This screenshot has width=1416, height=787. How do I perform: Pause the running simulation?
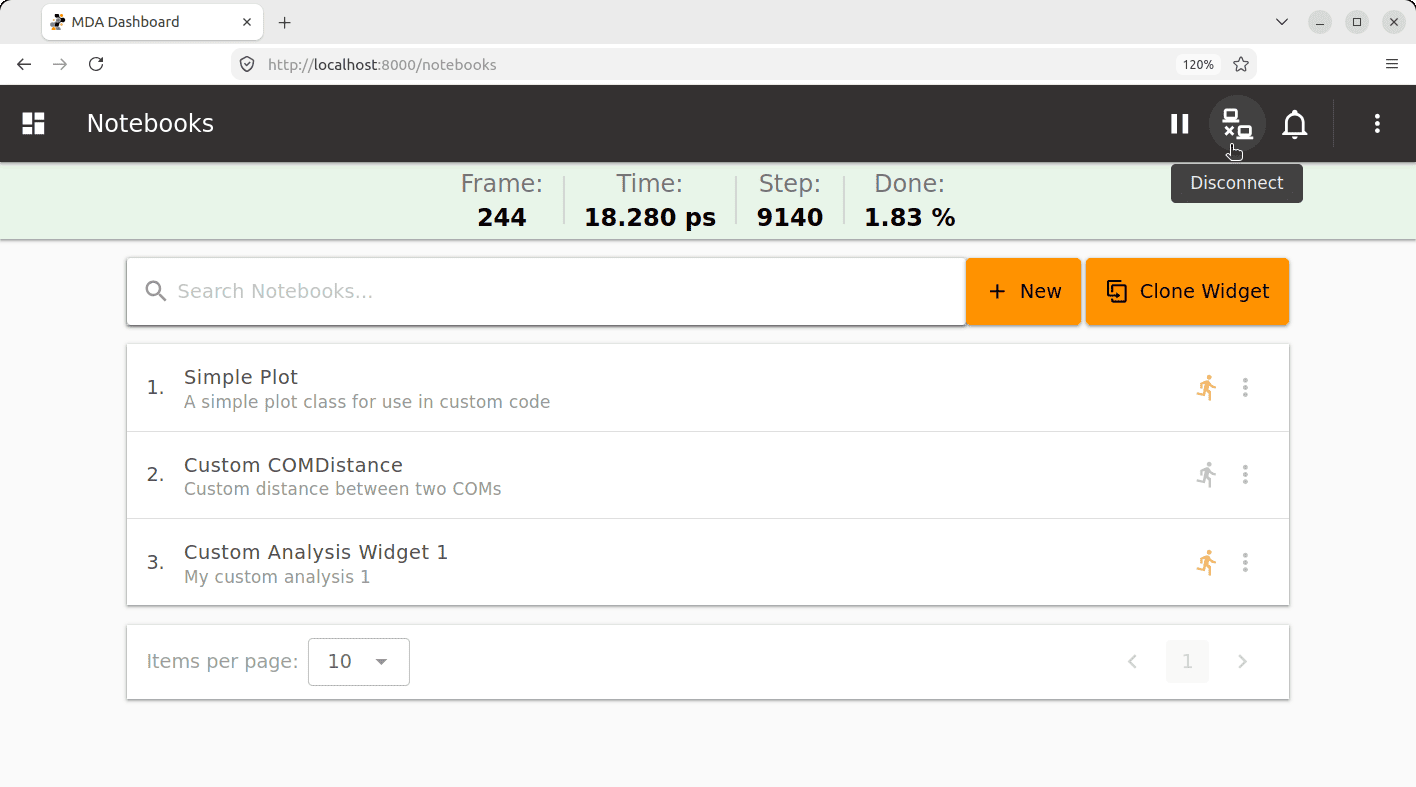click(x=1180, y=123)
